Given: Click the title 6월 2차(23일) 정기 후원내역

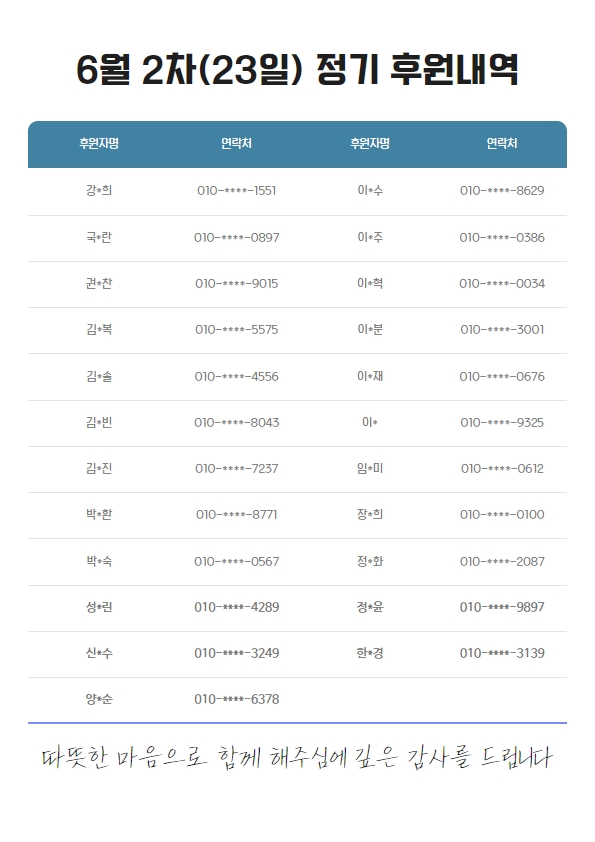Looking at the screenshot, I should 297,70.
